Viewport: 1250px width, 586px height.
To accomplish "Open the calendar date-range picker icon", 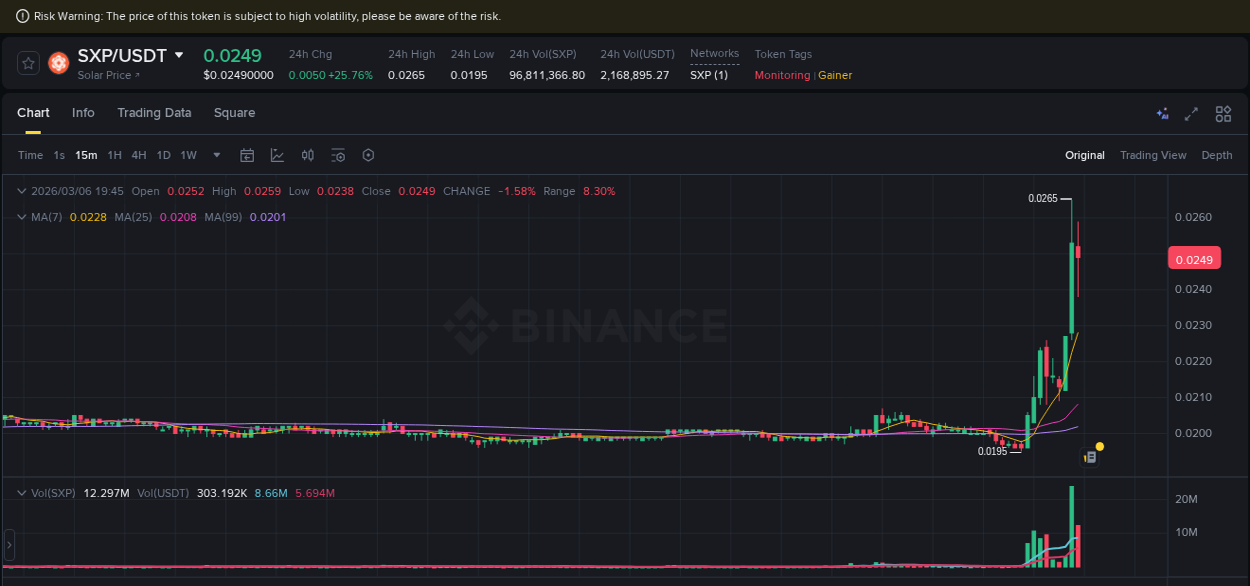I will tap(247, 155).
